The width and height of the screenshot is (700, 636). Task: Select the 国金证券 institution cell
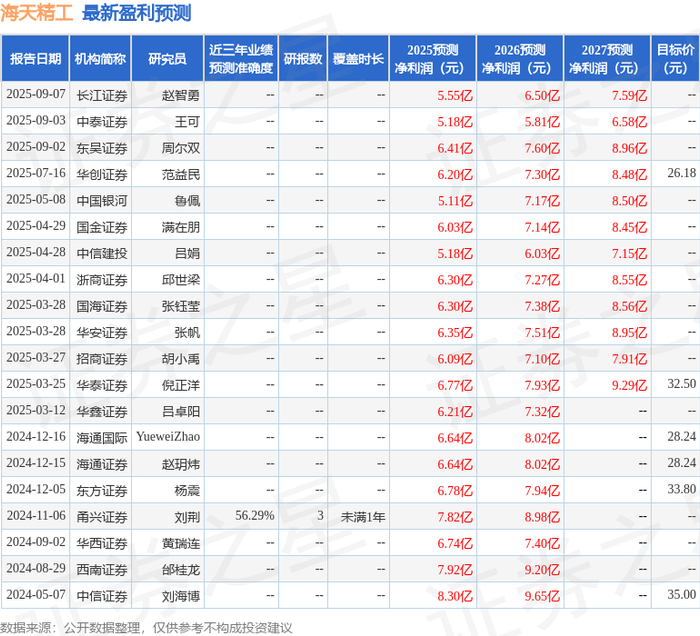point(102,227)
